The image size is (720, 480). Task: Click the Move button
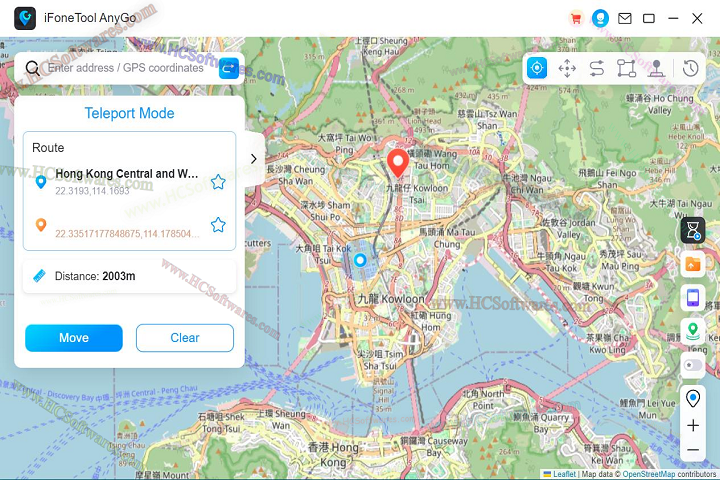click(x=74, y=338)
